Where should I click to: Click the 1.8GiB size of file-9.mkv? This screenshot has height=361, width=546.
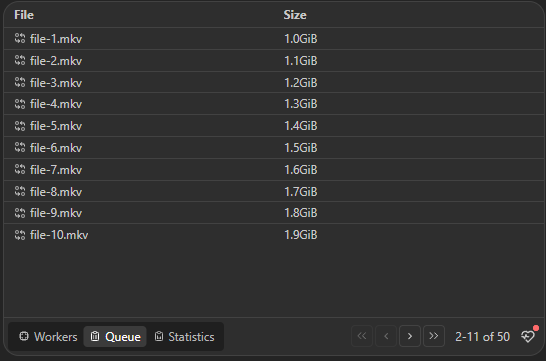coord(301,213)
